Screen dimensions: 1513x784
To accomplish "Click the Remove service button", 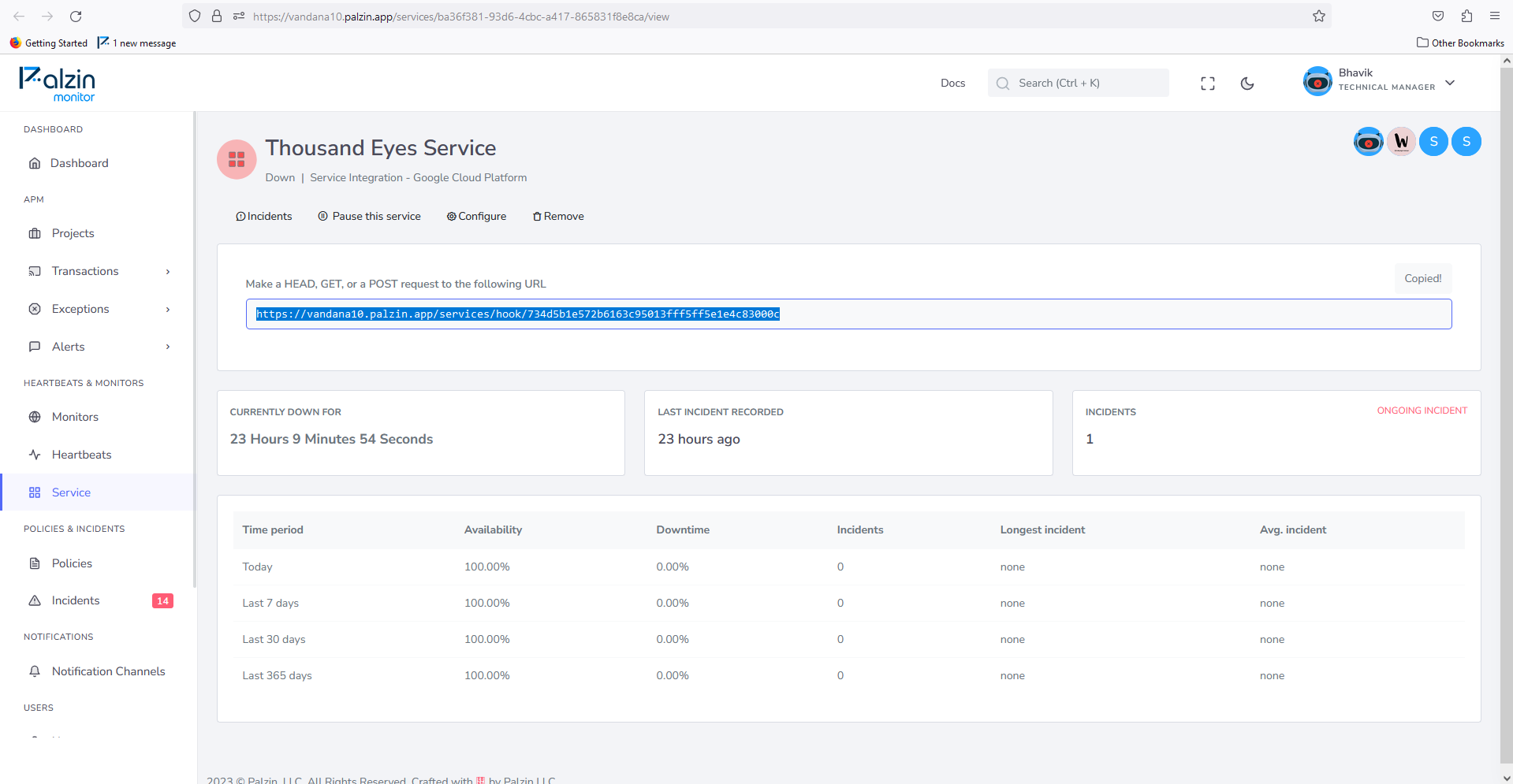I will pos(558,216).
